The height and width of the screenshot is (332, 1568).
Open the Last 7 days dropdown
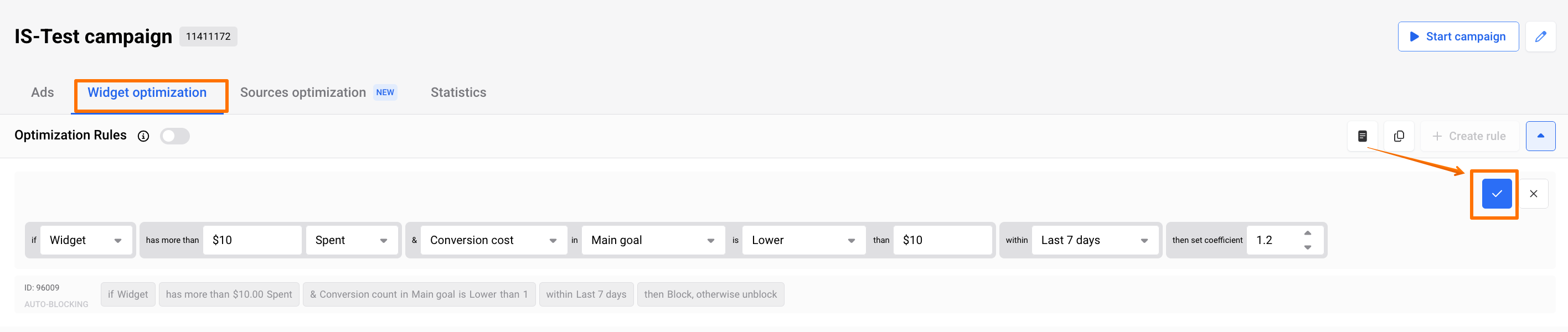pos(1094,240)
